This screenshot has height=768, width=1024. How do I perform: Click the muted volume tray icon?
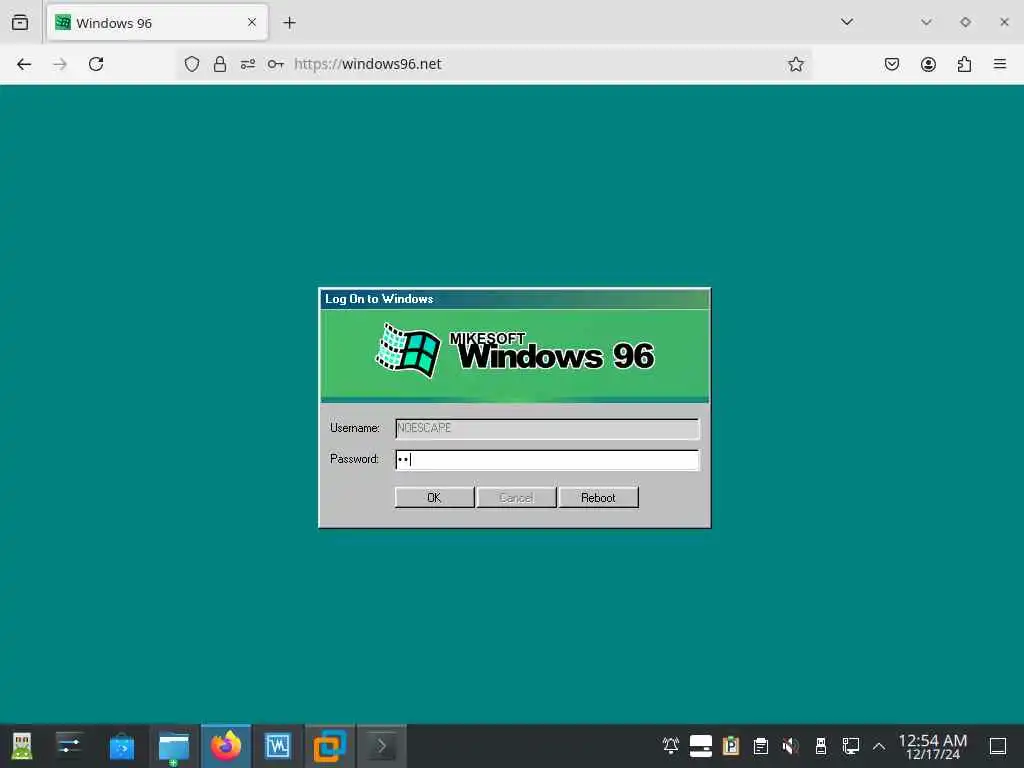pos(791,746)
